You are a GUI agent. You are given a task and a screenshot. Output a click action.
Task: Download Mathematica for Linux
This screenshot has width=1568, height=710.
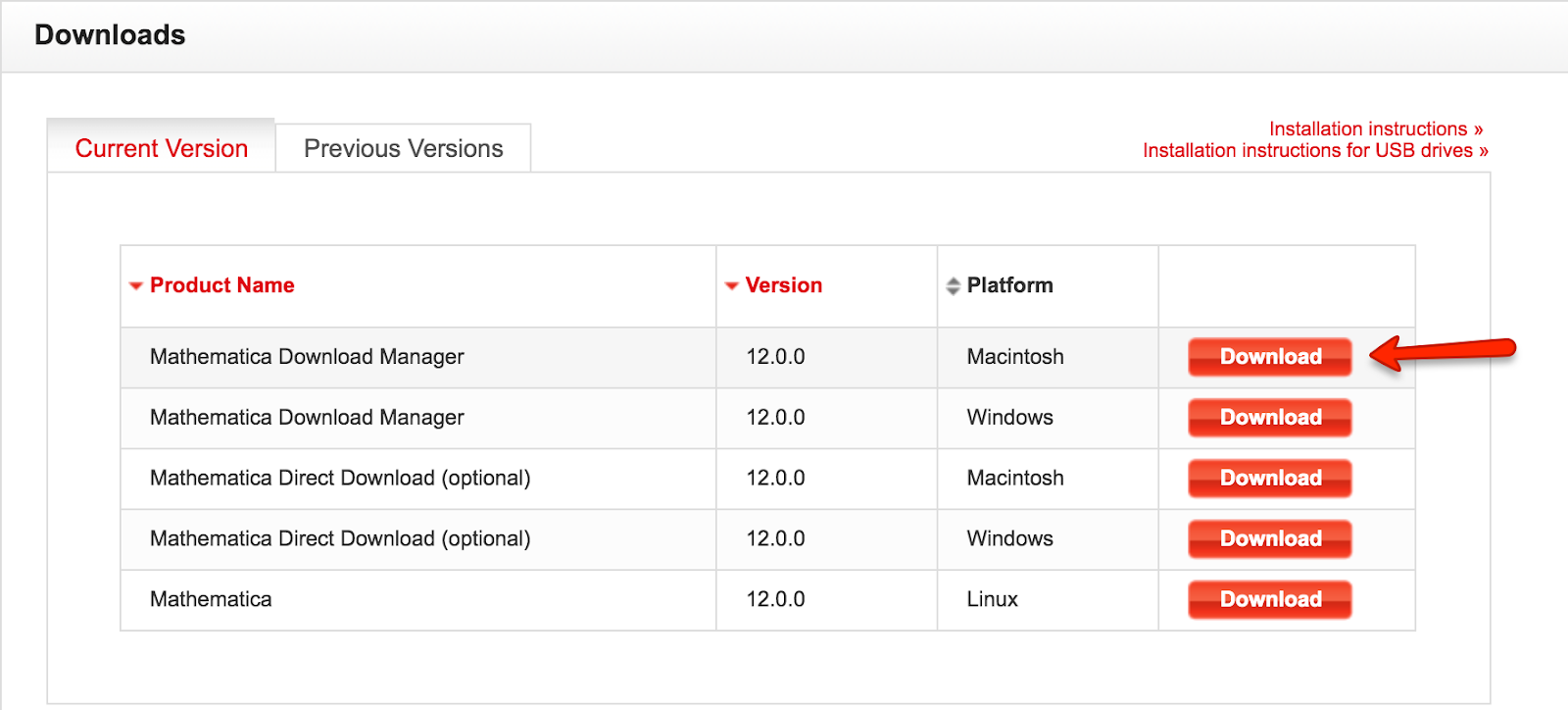pos(1270,600)
